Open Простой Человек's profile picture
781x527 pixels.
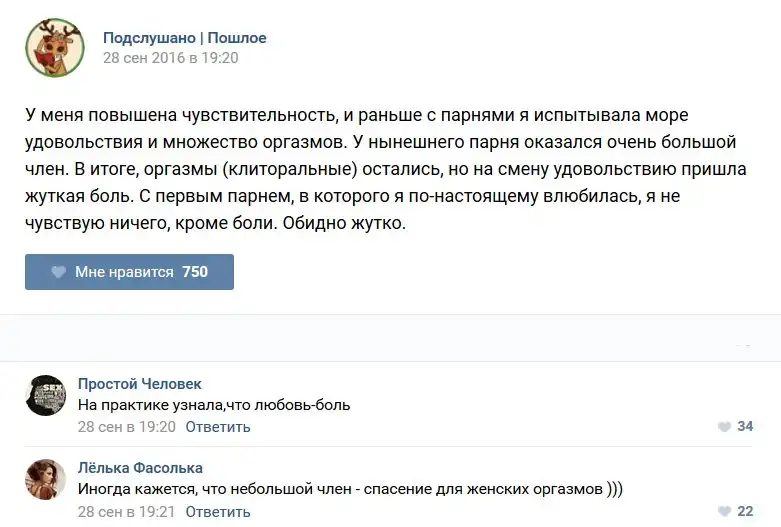pyautogui.click(x=46, y=395)
